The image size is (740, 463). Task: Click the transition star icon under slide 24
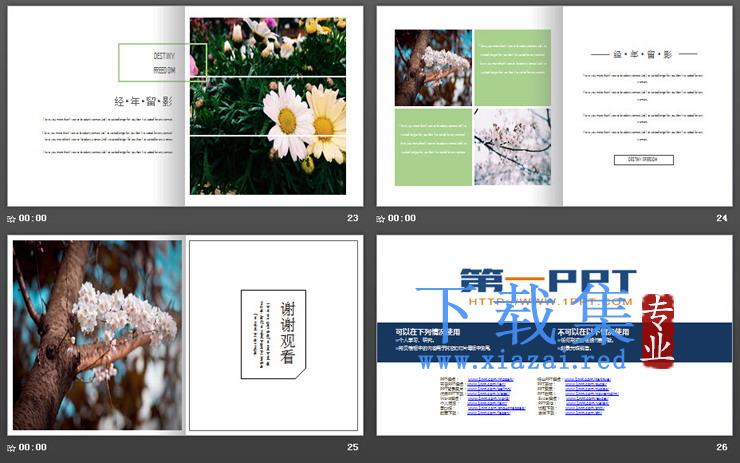[x=380, y=219]
